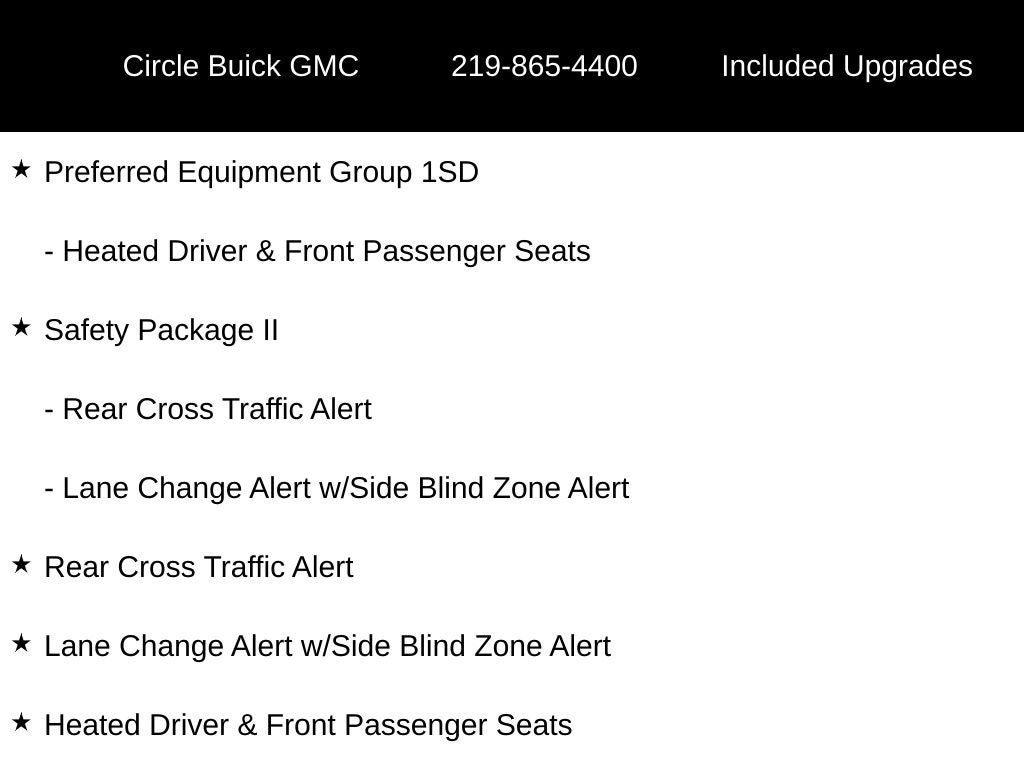Click the indented Heated Driver & Front Passenger Seats sub-item

coord(326,251)
